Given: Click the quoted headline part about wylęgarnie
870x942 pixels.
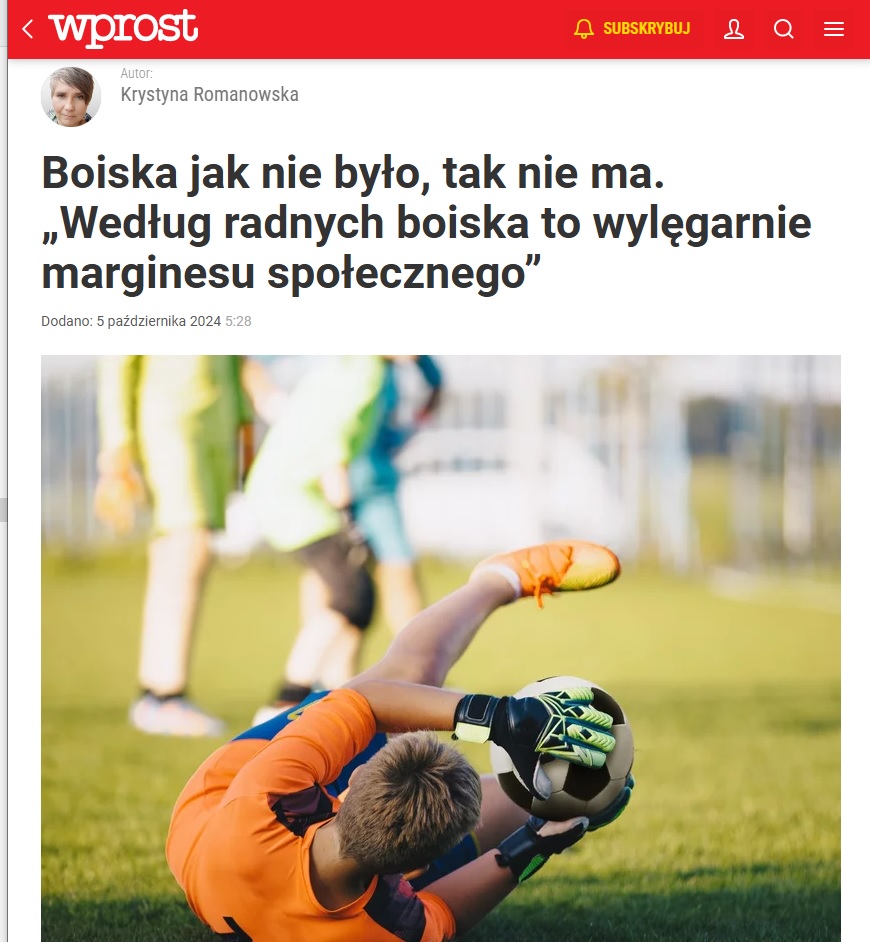Looking at the screenshot, I should point(426,248).
